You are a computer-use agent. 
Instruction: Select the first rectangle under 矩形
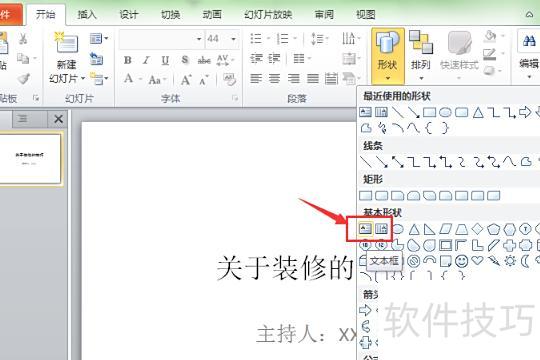coord(365,196)
